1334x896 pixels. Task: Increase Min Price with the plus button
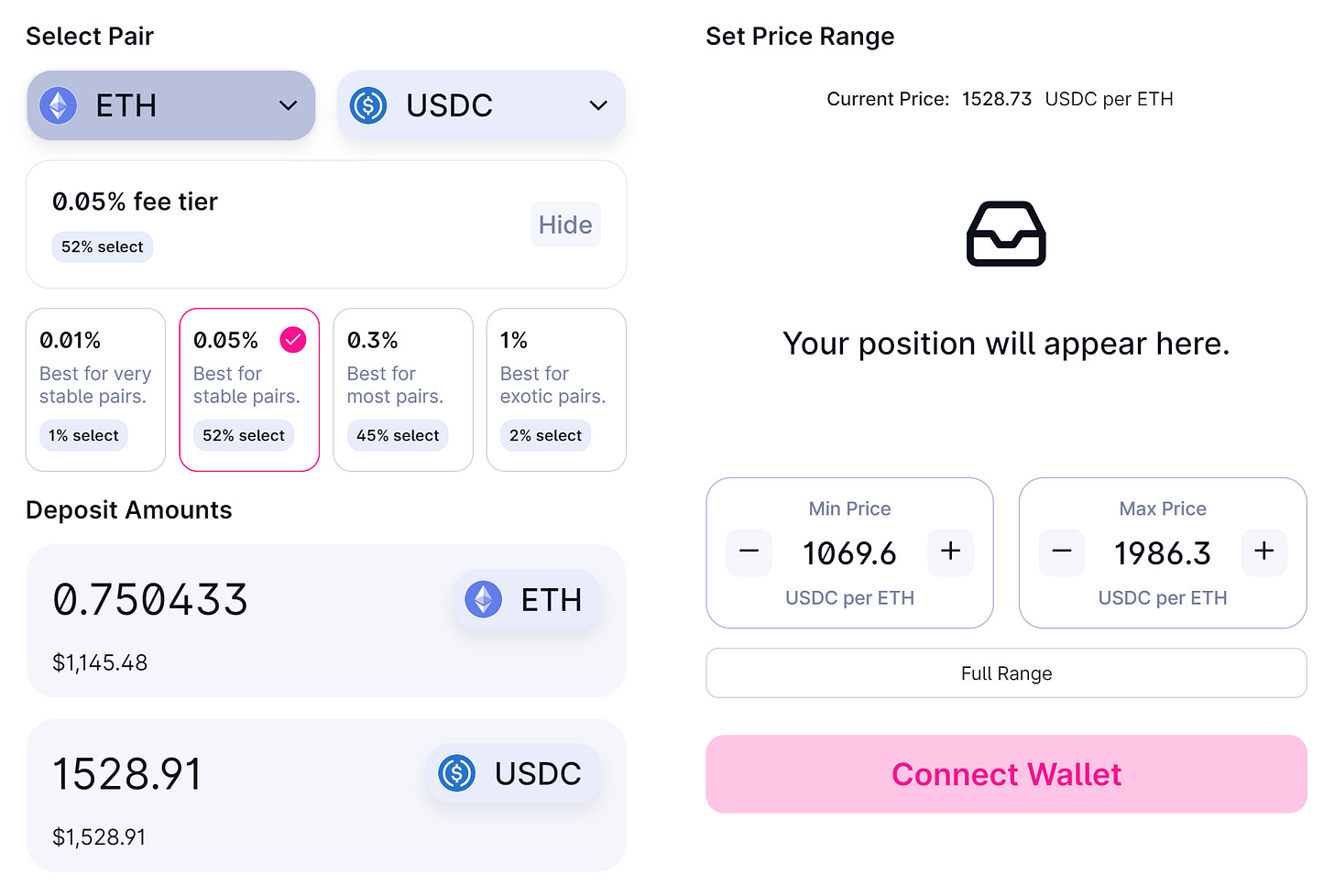pyautogui.click(x=951, y=552)
